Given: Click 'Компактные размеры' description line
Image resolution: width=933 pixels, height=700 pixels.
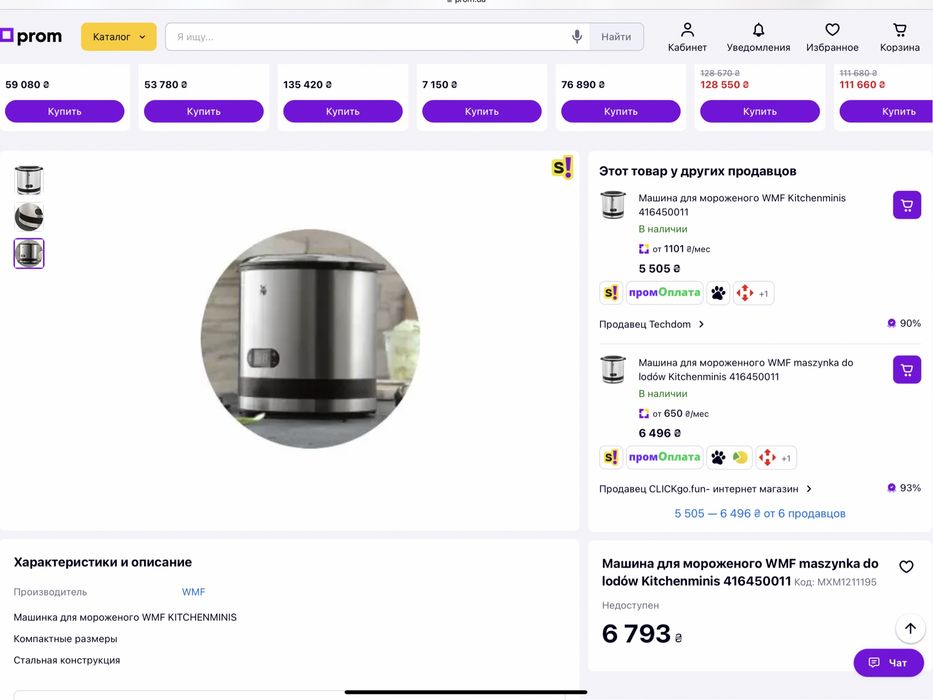Looking at the screenshot, I should (65, 639).
